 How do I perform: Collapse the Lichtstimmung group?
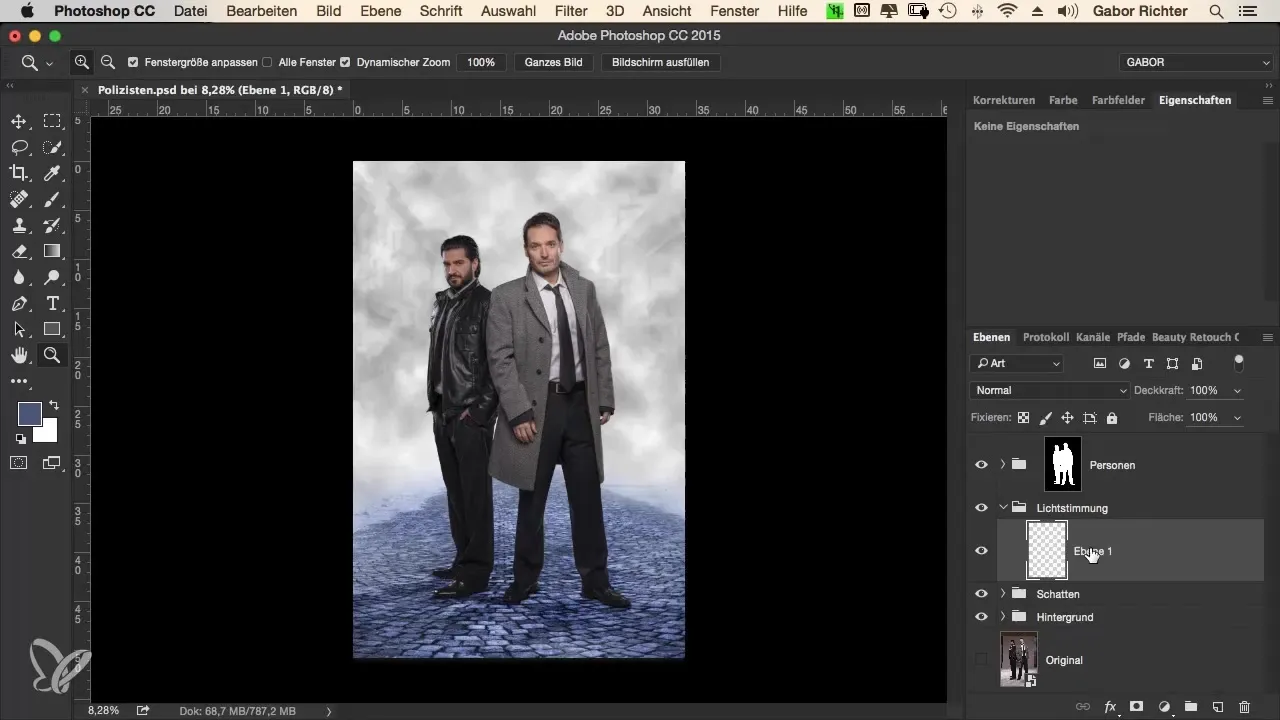click(1003, 508)
